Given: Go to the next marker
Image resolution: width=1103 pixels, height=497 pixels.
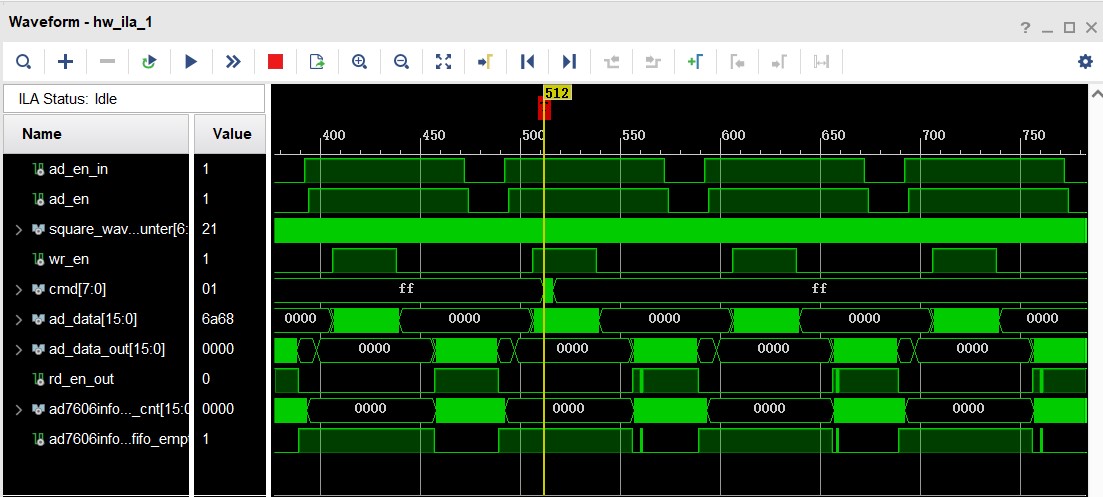Looking at the screenshot, I should (x=779, y=62).
